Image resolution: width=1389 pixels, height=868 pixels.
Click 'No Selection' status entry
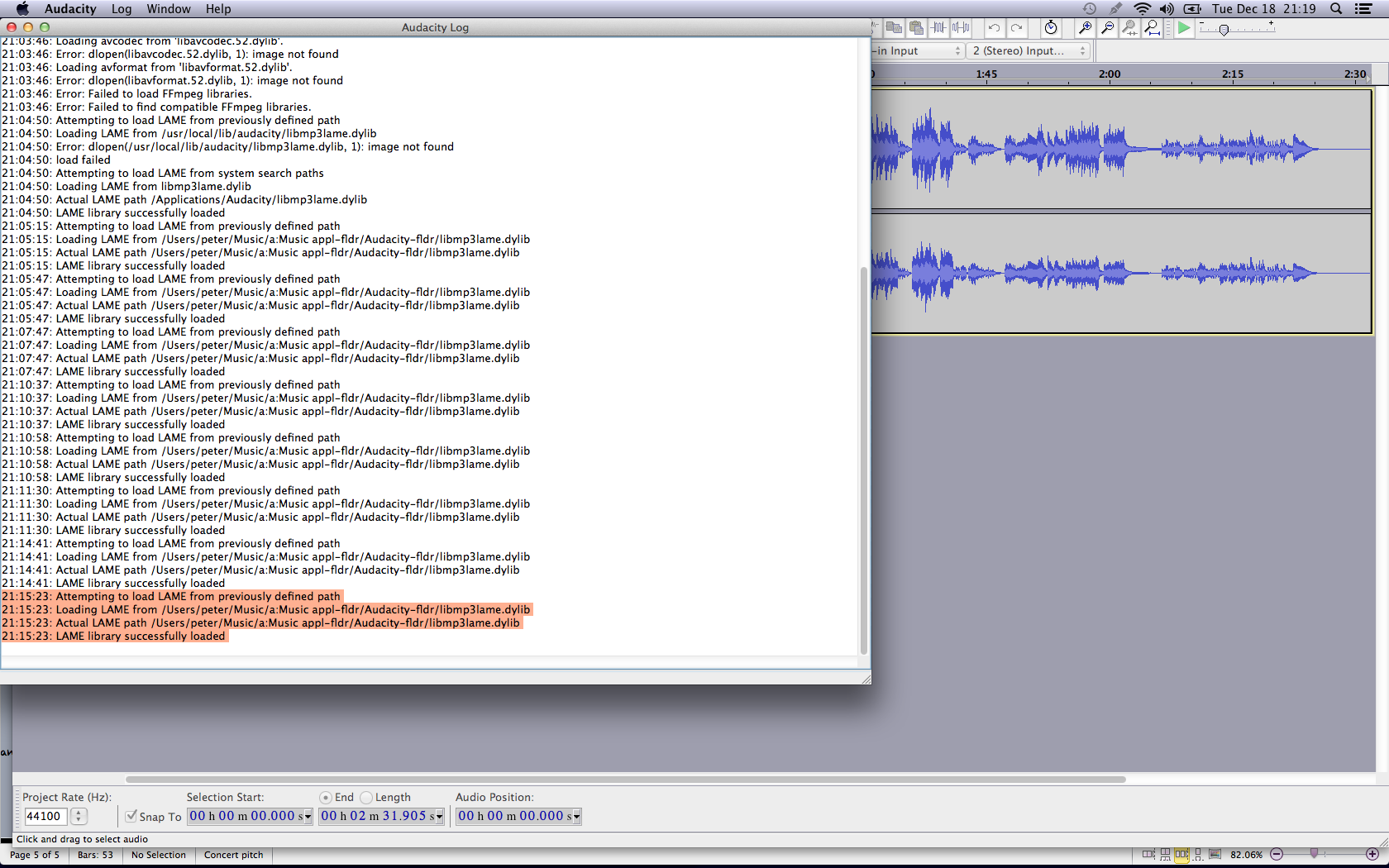pyautogui.click(x=159, y=855)
